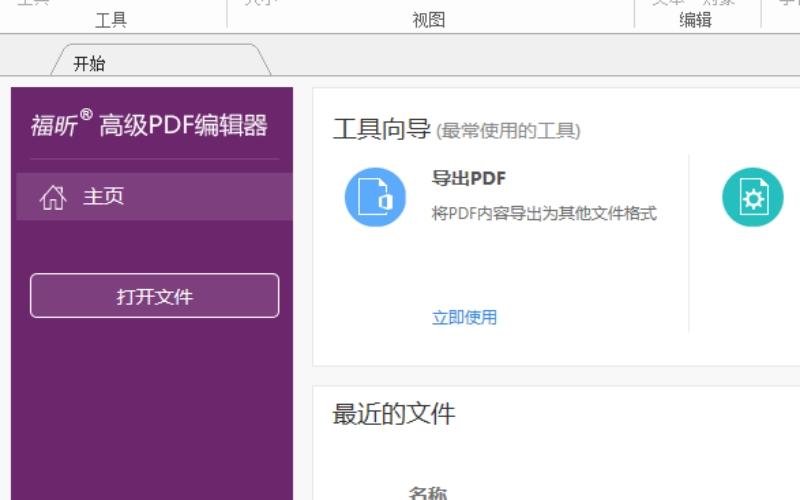Click the 福昕 高级PDF编辑器 title
Image resolution: width=800 pixels, height=500 pixels.
click(x=149, y=124)
